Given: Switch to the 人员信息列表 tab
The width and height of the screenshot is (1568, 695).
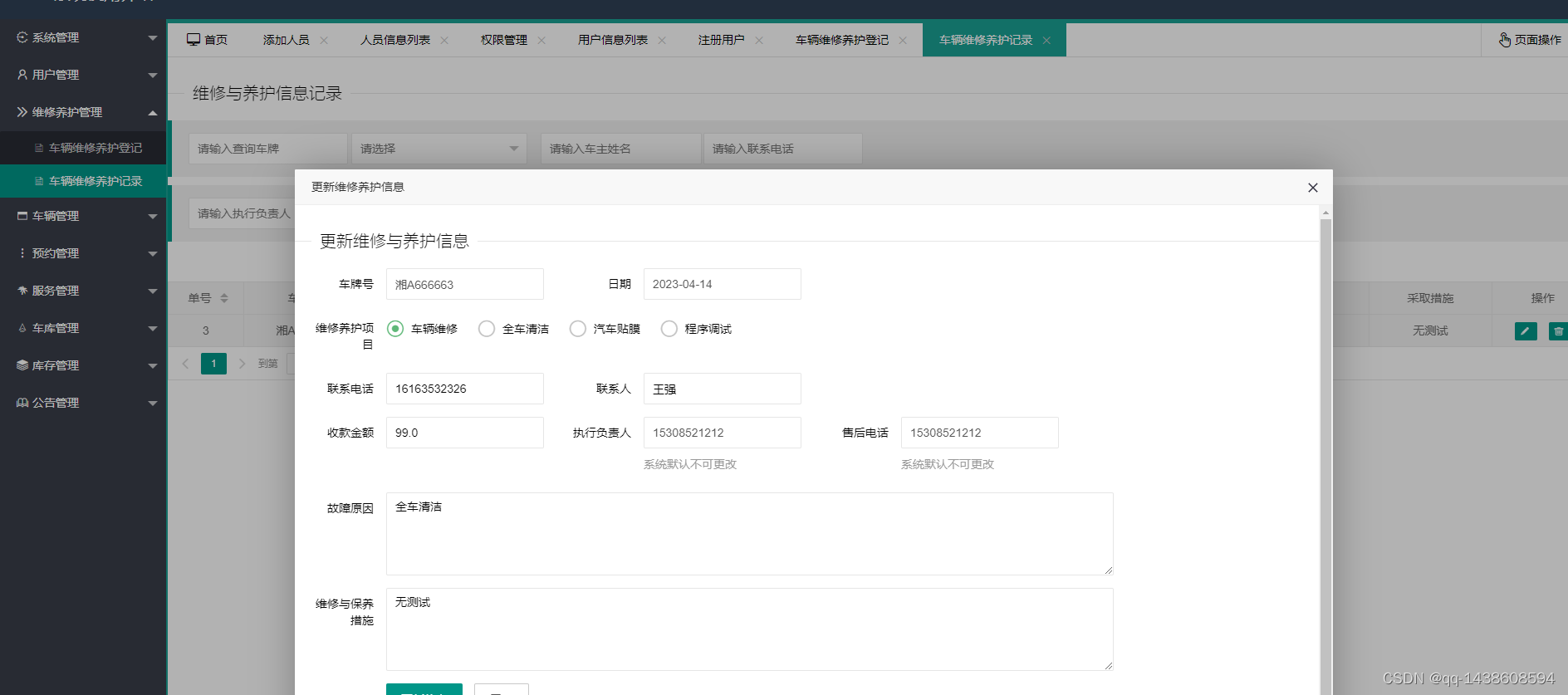Looking at the screenshot, I should pos(395,40).
